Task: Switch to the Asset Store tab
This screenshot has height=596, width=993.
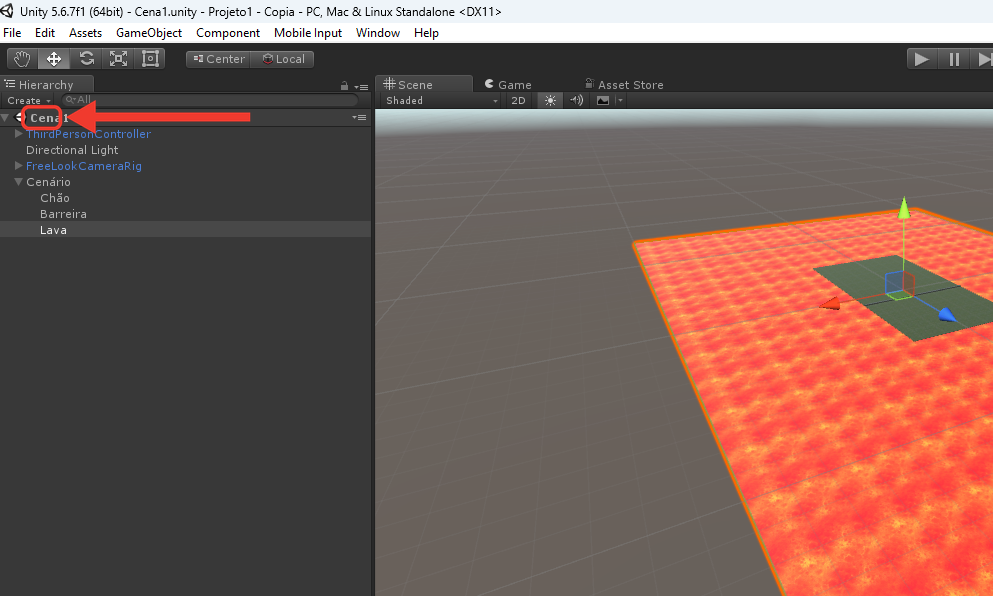Action: click(x=624, y=84)
